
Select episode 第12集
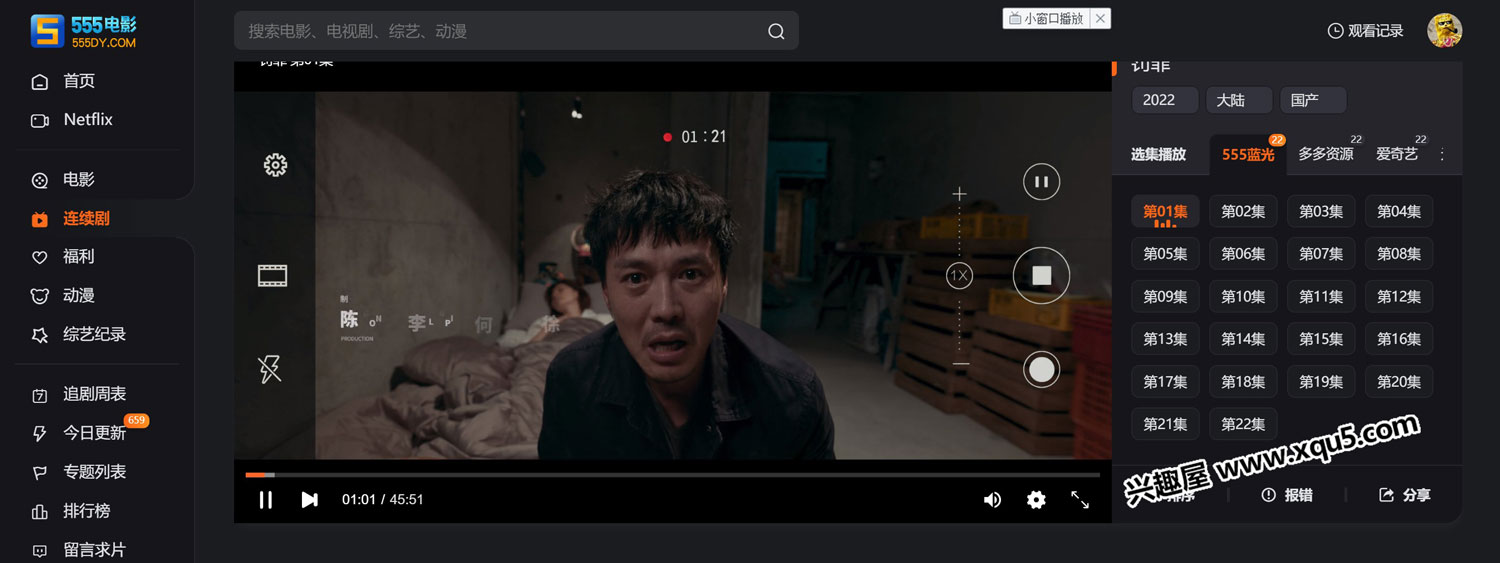pyautogui.click(x=1399, y=297)
